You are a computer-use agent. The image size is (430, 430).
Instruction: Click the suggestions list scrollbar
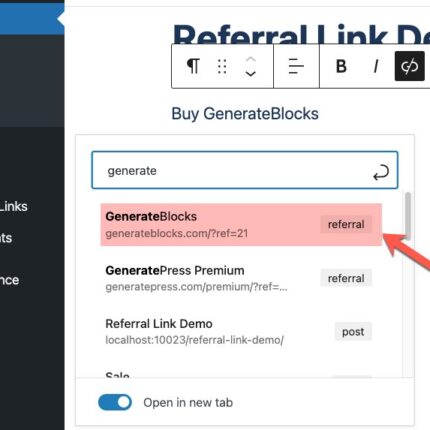coord(408,216)
